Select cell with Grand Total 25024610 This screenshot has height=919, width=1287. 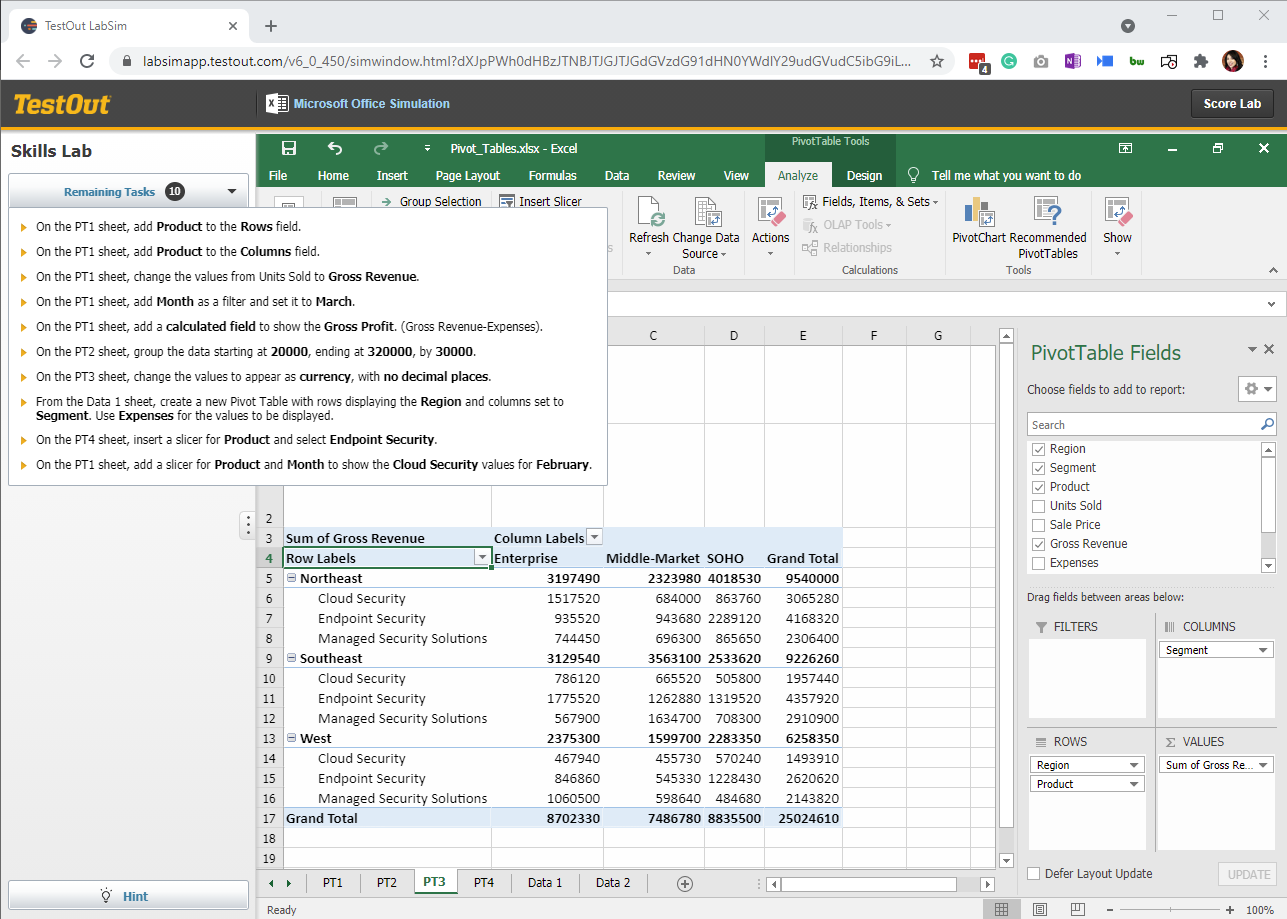(803, 818)
